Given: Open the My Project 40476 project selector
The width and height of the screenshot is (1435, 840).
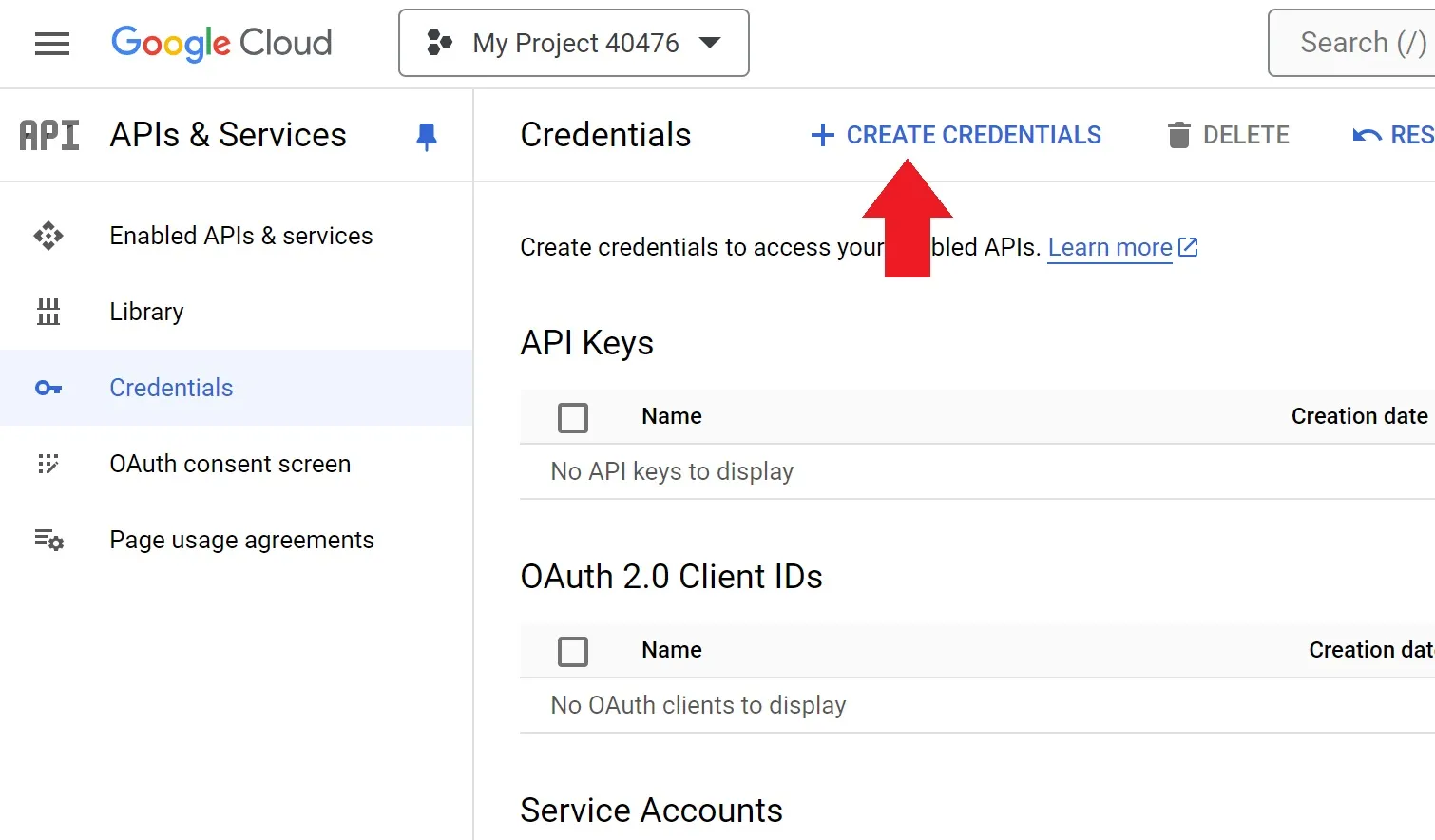Looking at the screenshot, I should [x=574, y=43].
